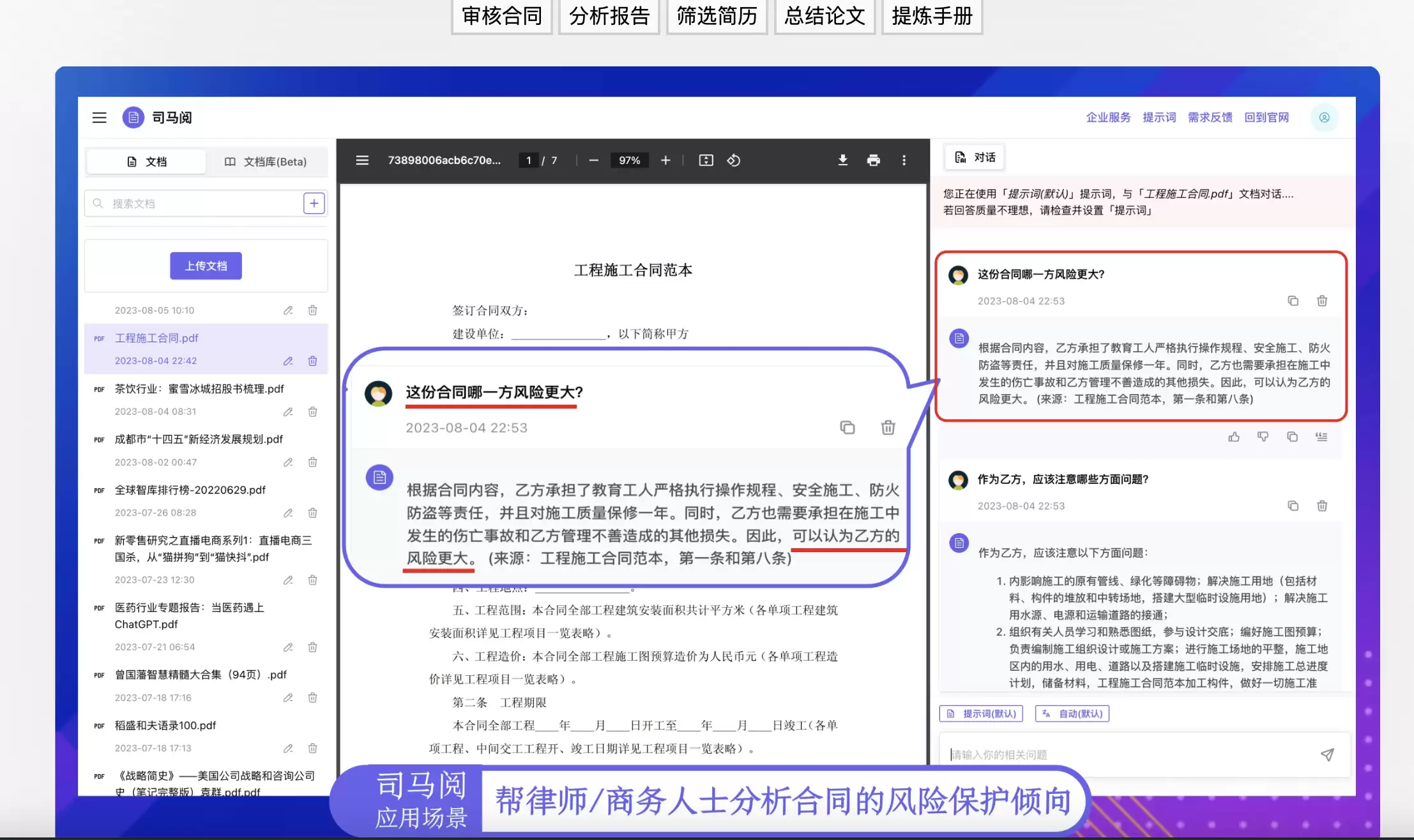Delete the question 这份合同哪一方风险更大 in chat panel
The height and width of the screenshot is (840, 1414).
(1322, 301)
